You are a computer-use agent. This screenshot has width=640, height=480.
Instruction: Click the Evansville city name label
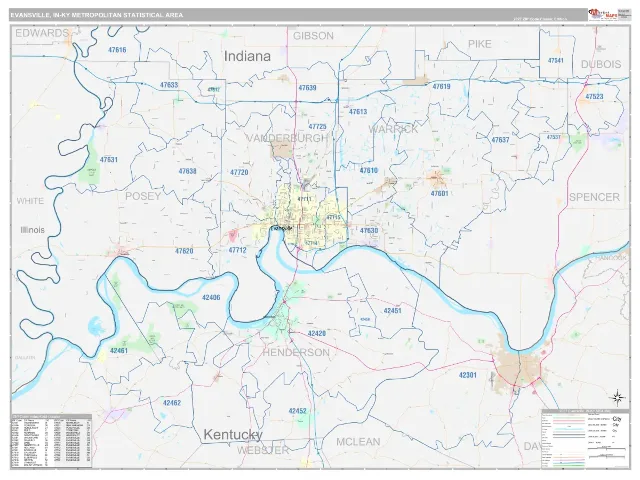click(x=282, y=228)
